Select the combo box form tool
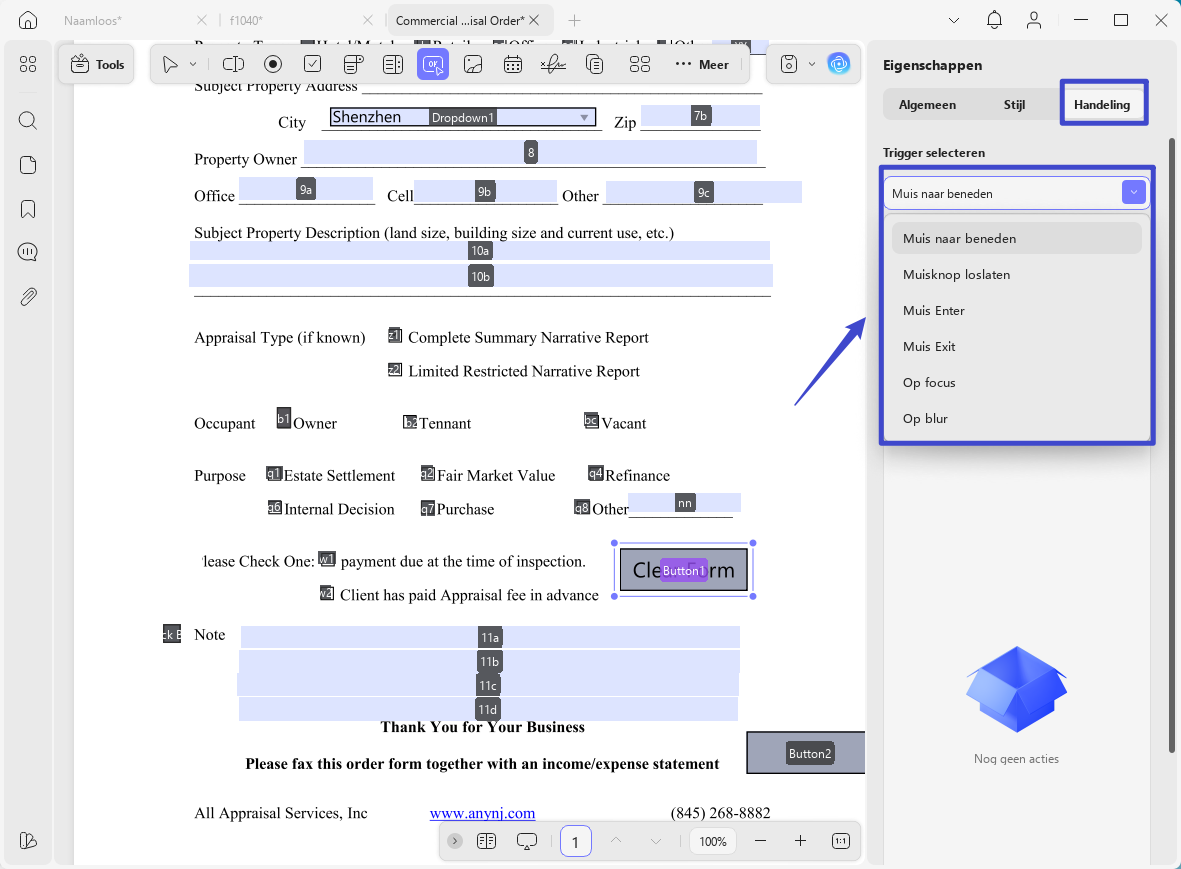1181x869 pixels. point(353,65)
